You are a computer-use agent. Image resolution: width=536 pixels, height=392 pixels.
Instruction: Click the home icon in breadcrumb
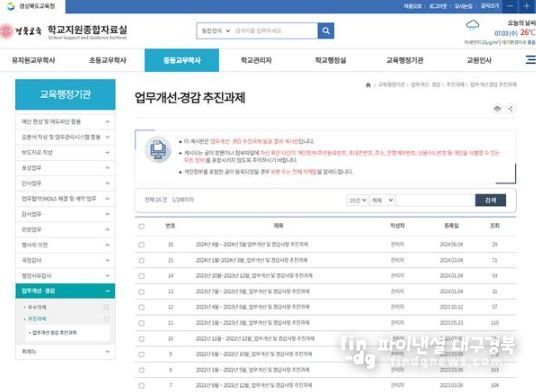[x=368, y=85]
